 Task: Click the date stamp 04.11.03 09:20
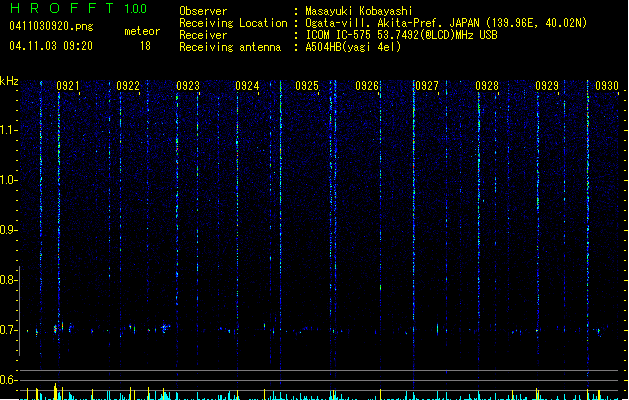(x=51, y=46)
